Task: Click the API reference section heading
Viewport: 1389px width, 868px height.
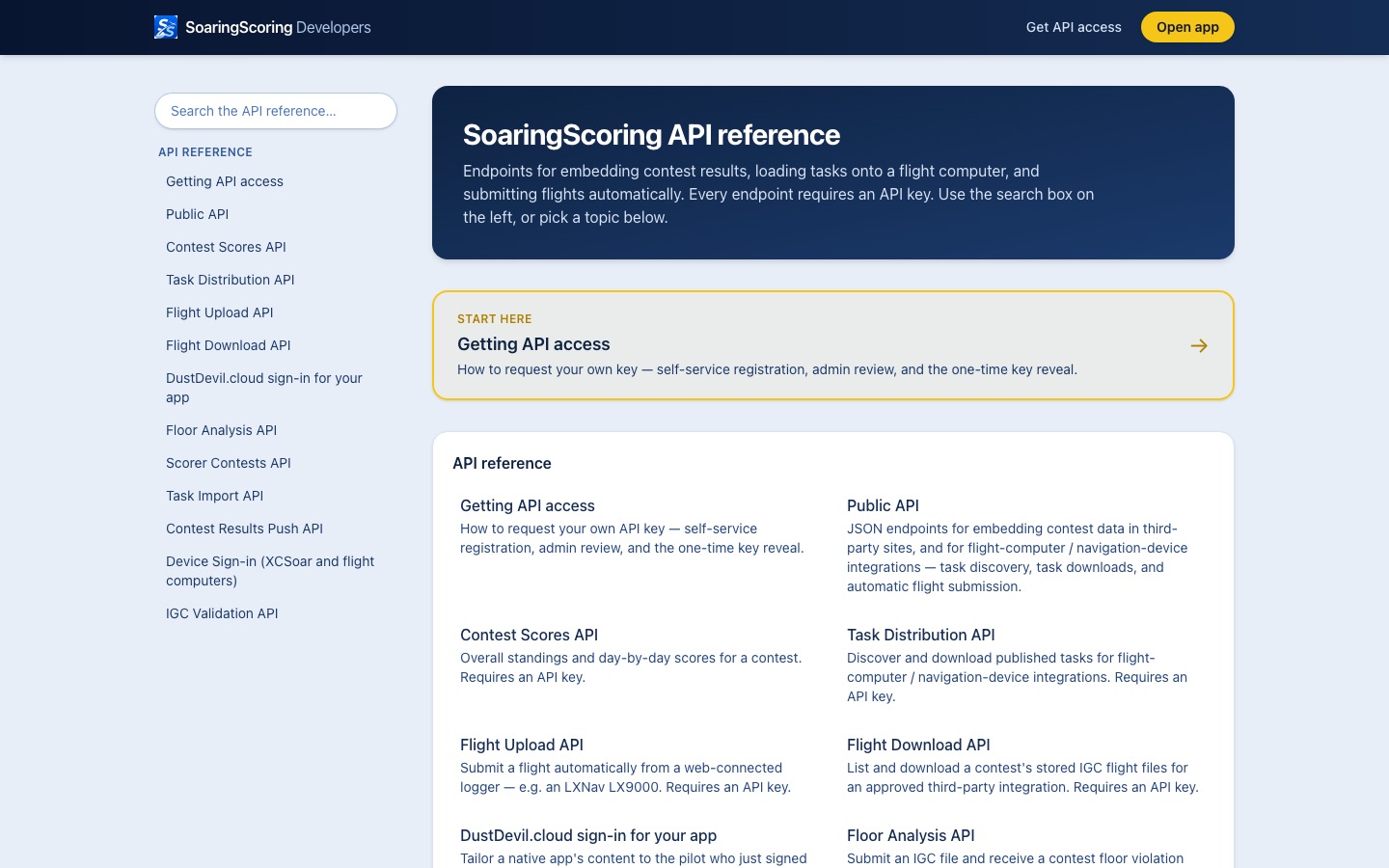Action: click(502, 464)
